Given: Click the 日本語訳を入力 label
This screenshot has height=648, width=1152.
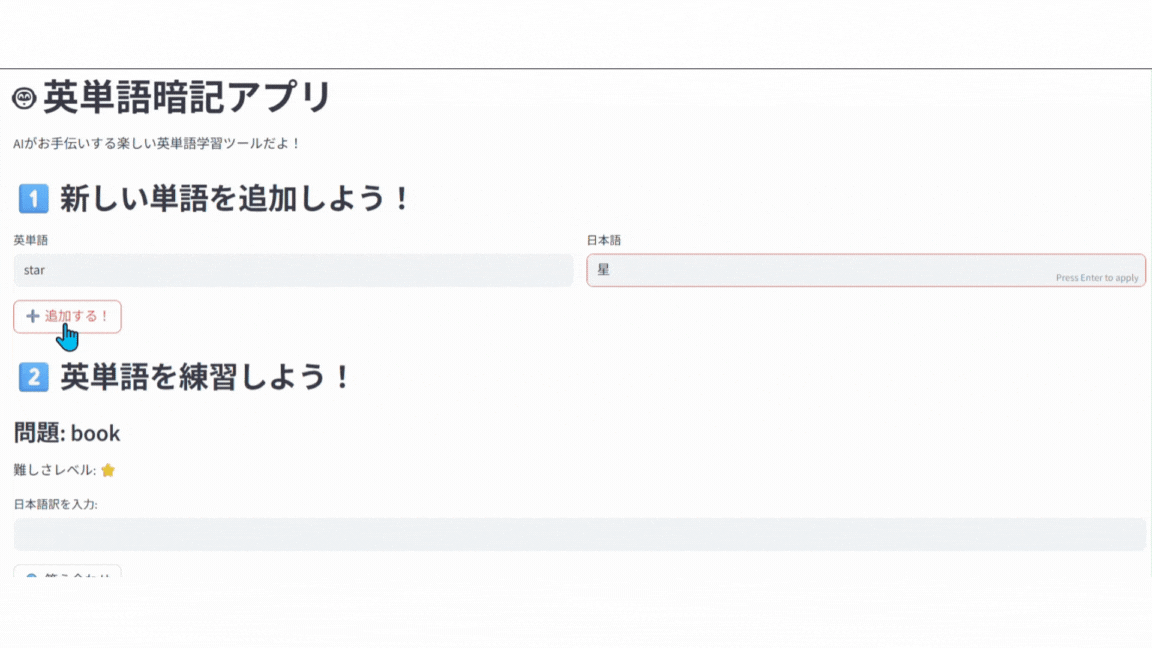Looking at the screenshot, I should coord(55,504).
